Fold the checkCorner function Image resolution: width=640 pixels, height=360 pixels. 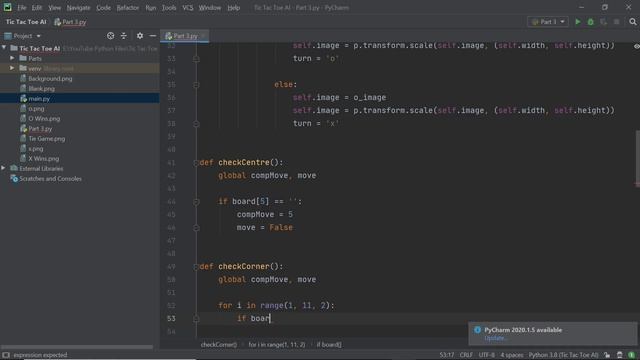[x=196, y=267]
